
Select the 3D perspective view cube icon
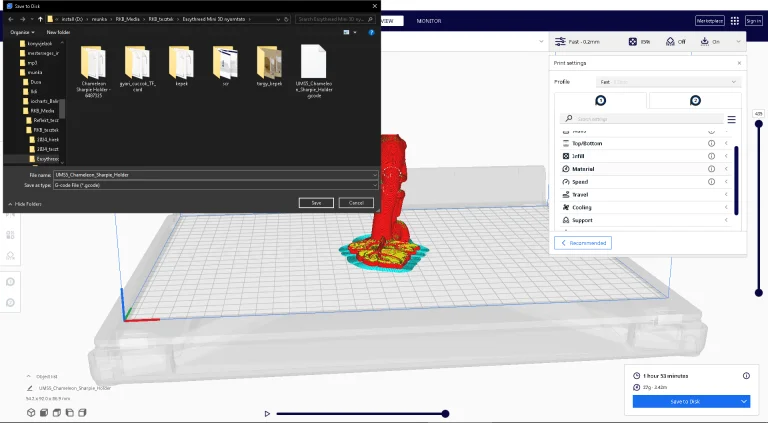[31, 412]
